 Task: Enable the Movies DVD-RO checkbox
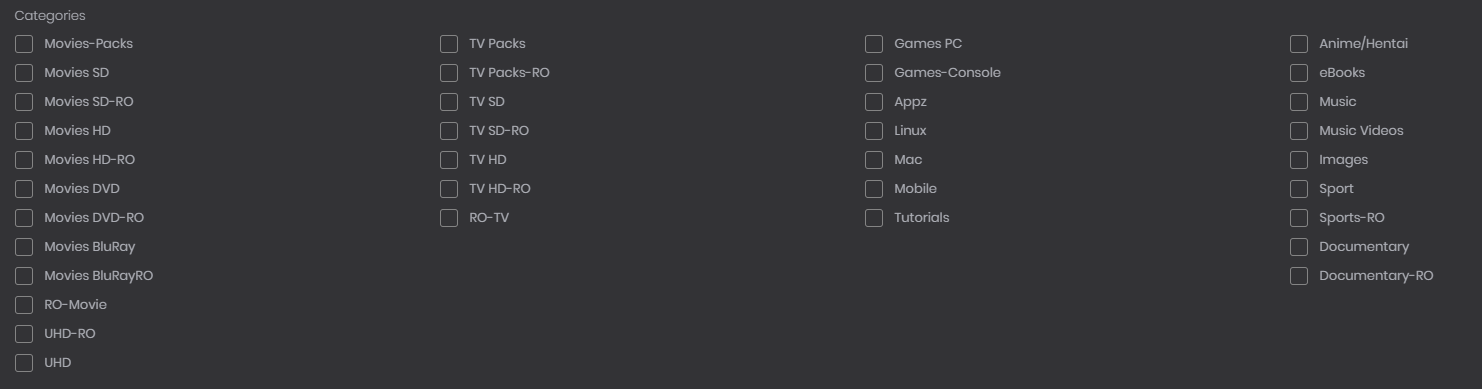click(24, 218)
